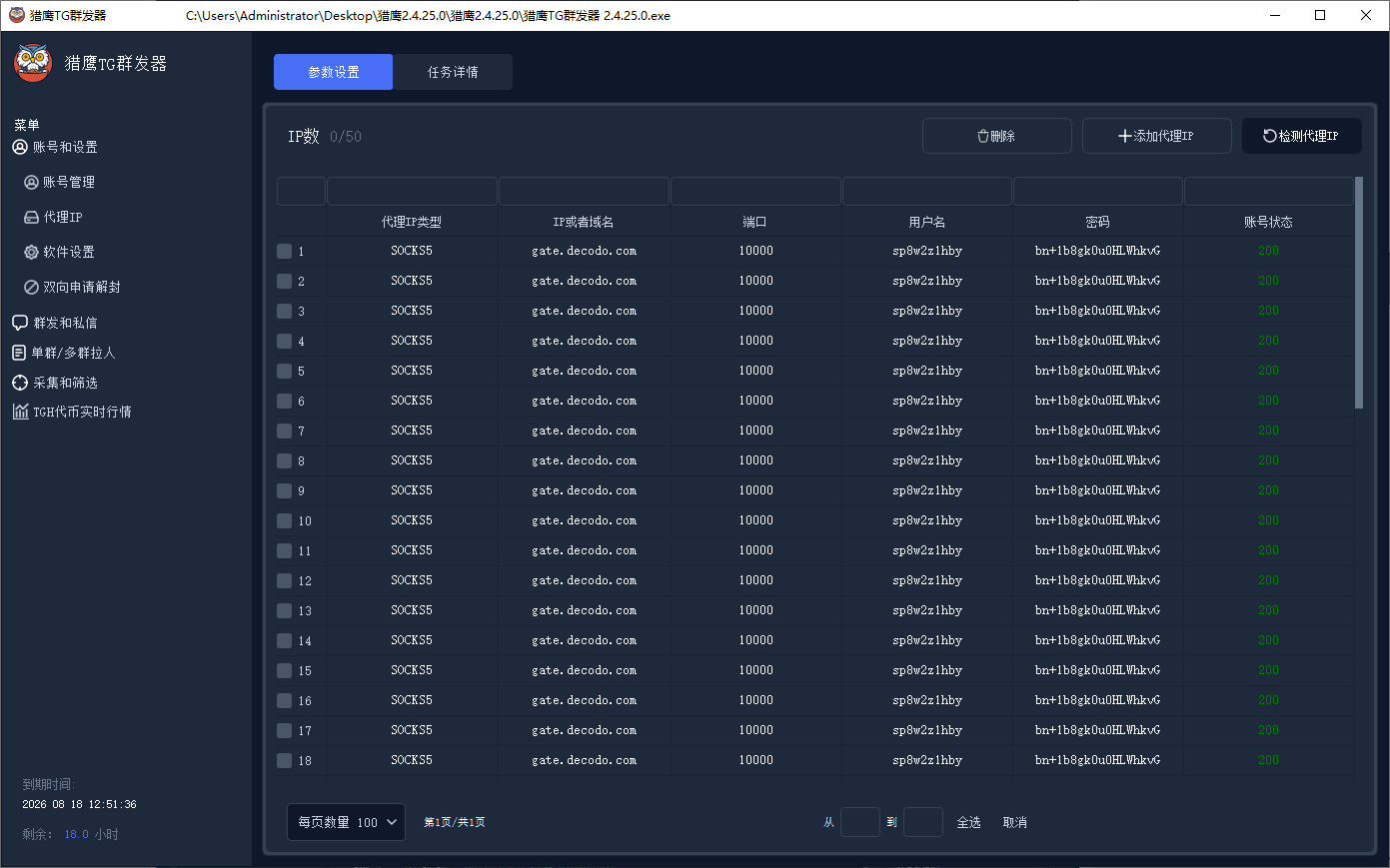The image size is (1390, 868).
Task: Click the 群发和私信 chat bubble icon
Action: coord(20,323)
